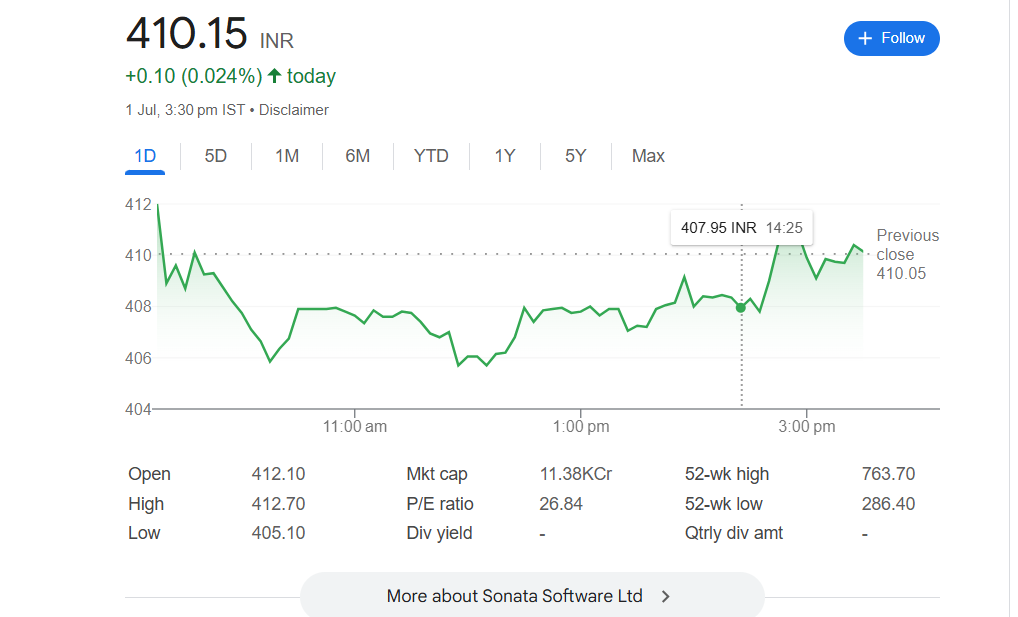Open the Disclaimer link
The width and height of the screenshot is (1018, 617).
tap(293, 110)
